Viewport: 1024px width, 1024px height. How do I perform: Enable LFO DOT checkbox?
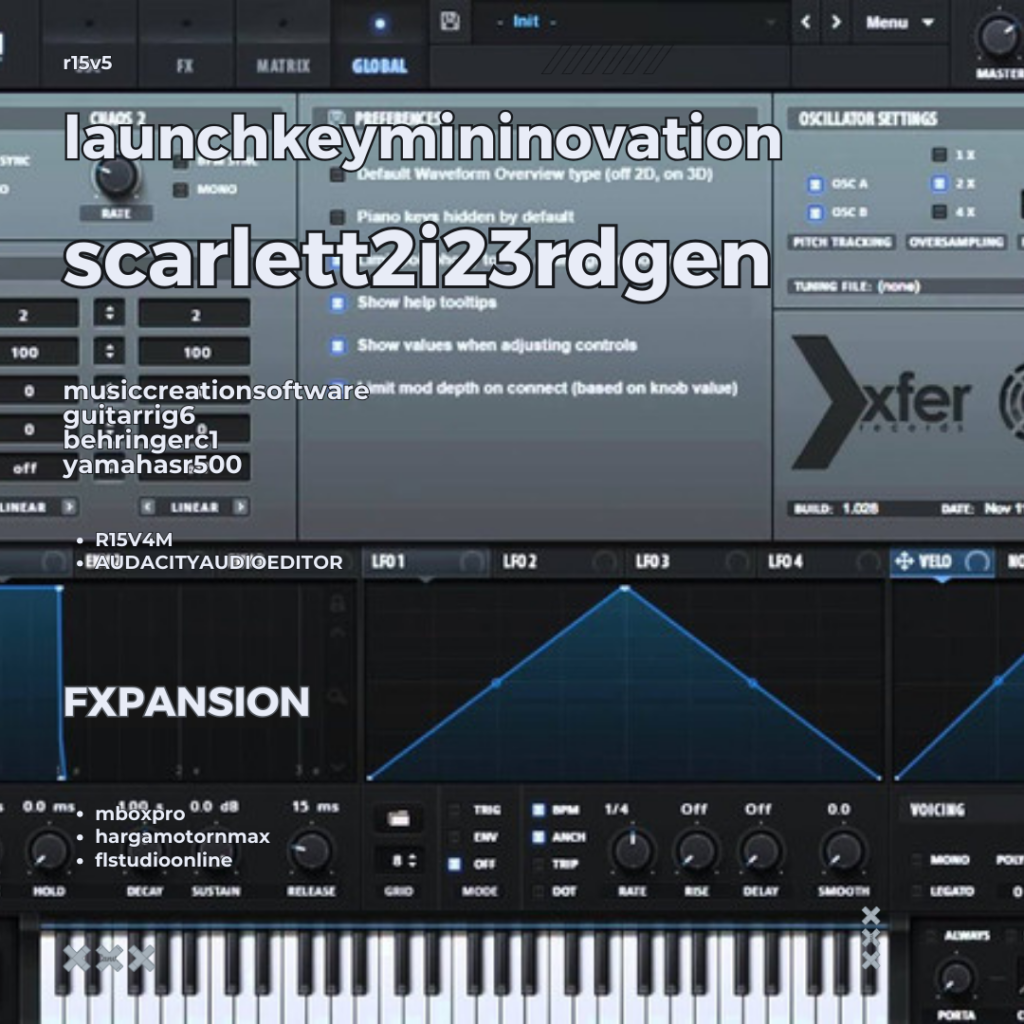(538, 891)
